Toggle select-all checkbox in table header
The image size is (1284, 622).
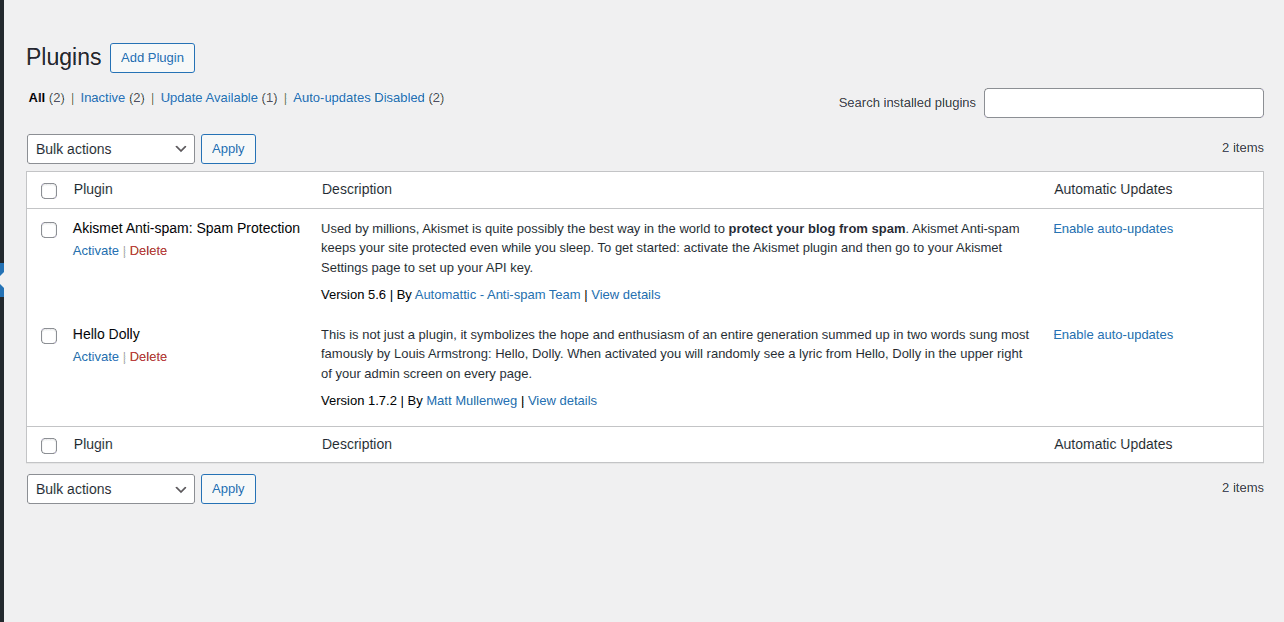point(49,191)
